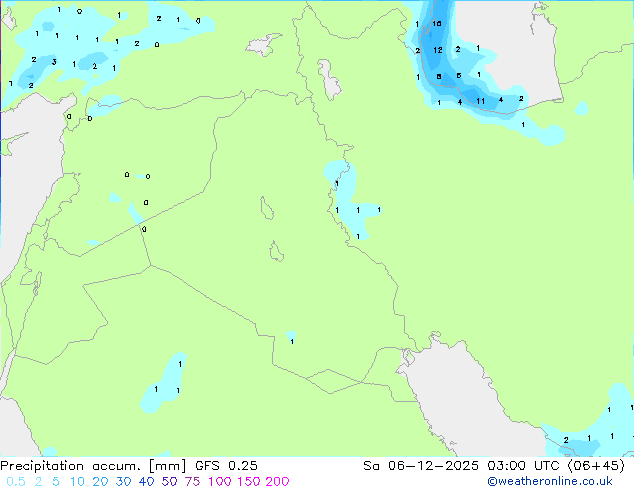Select the 50 legend value
The height and width of the screenshot is (490, 634).
pos(169,482)
